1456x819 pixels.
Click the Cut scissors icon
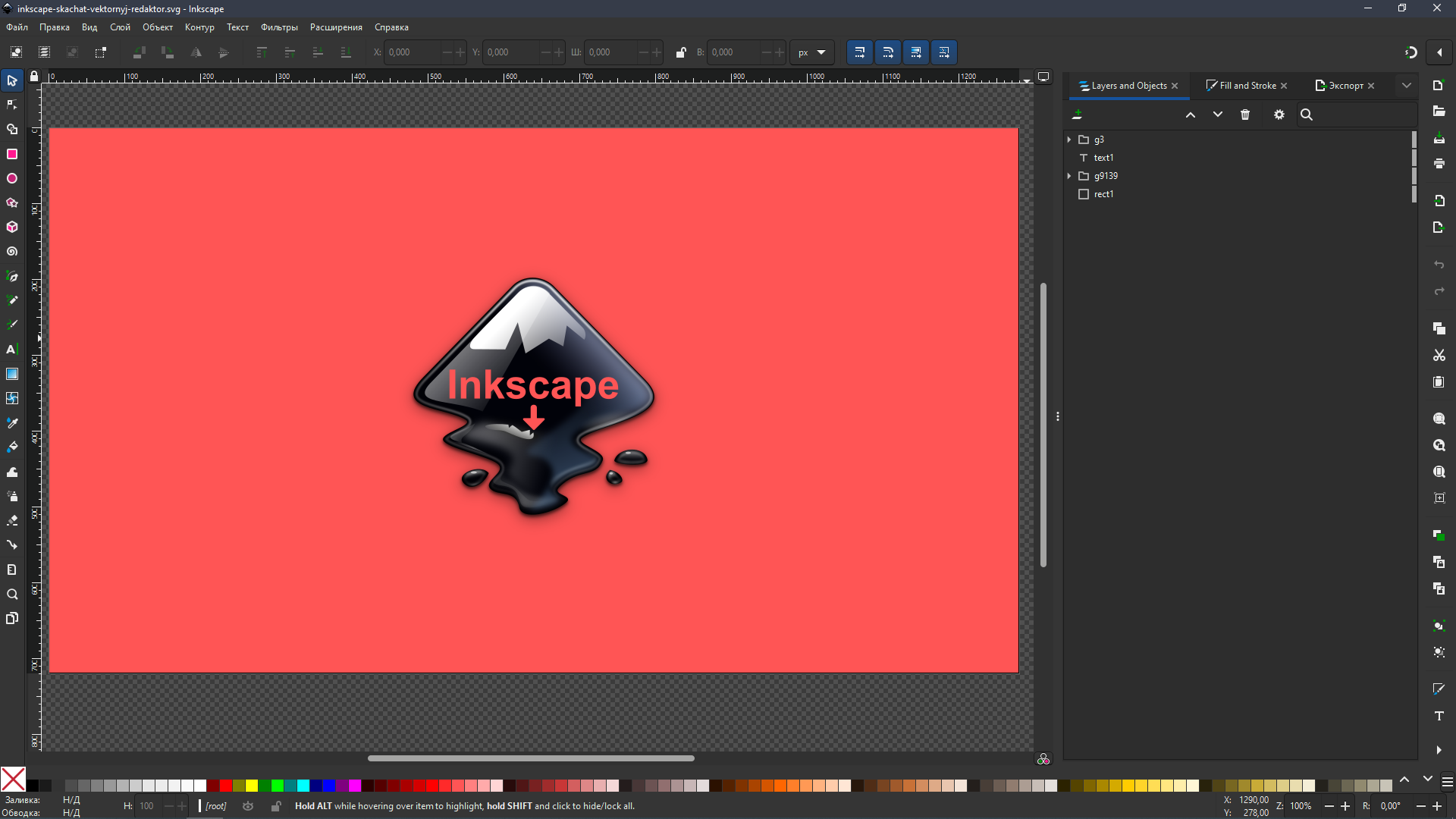pyautogui.click(x=1439, y=355)
